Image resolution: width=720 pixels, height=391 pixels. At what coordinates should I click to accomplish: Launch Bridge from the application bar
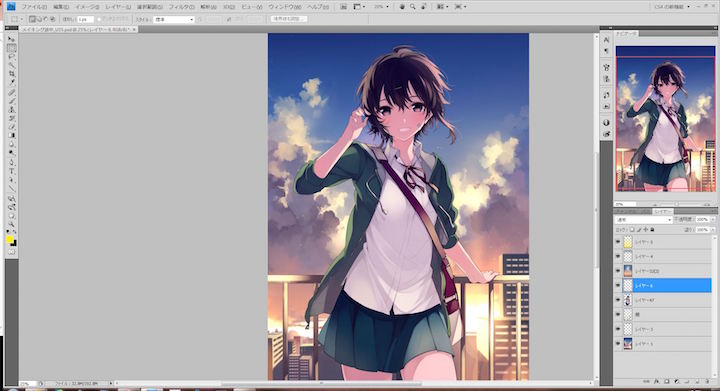[343, 7]
